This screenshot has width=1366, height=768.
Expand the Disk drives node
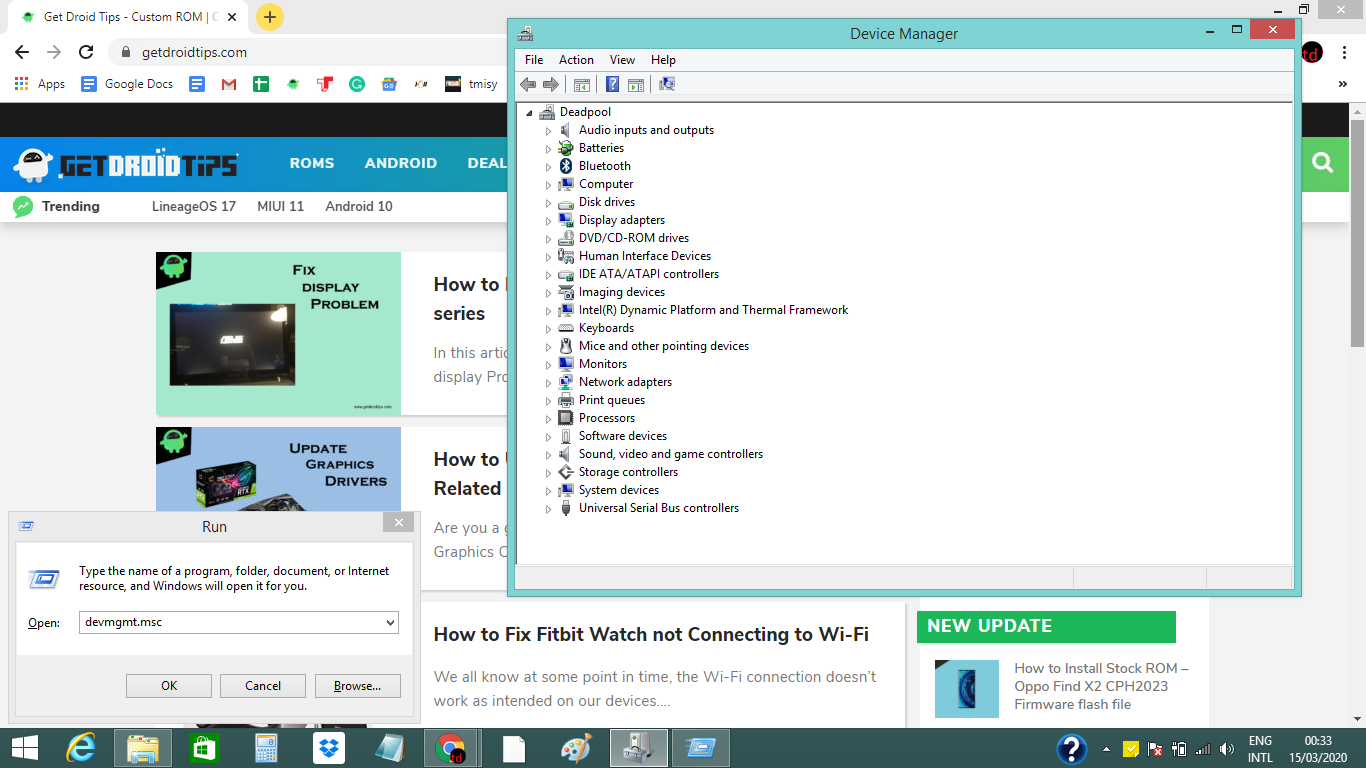pyautogui.click(x=548, y=203)
